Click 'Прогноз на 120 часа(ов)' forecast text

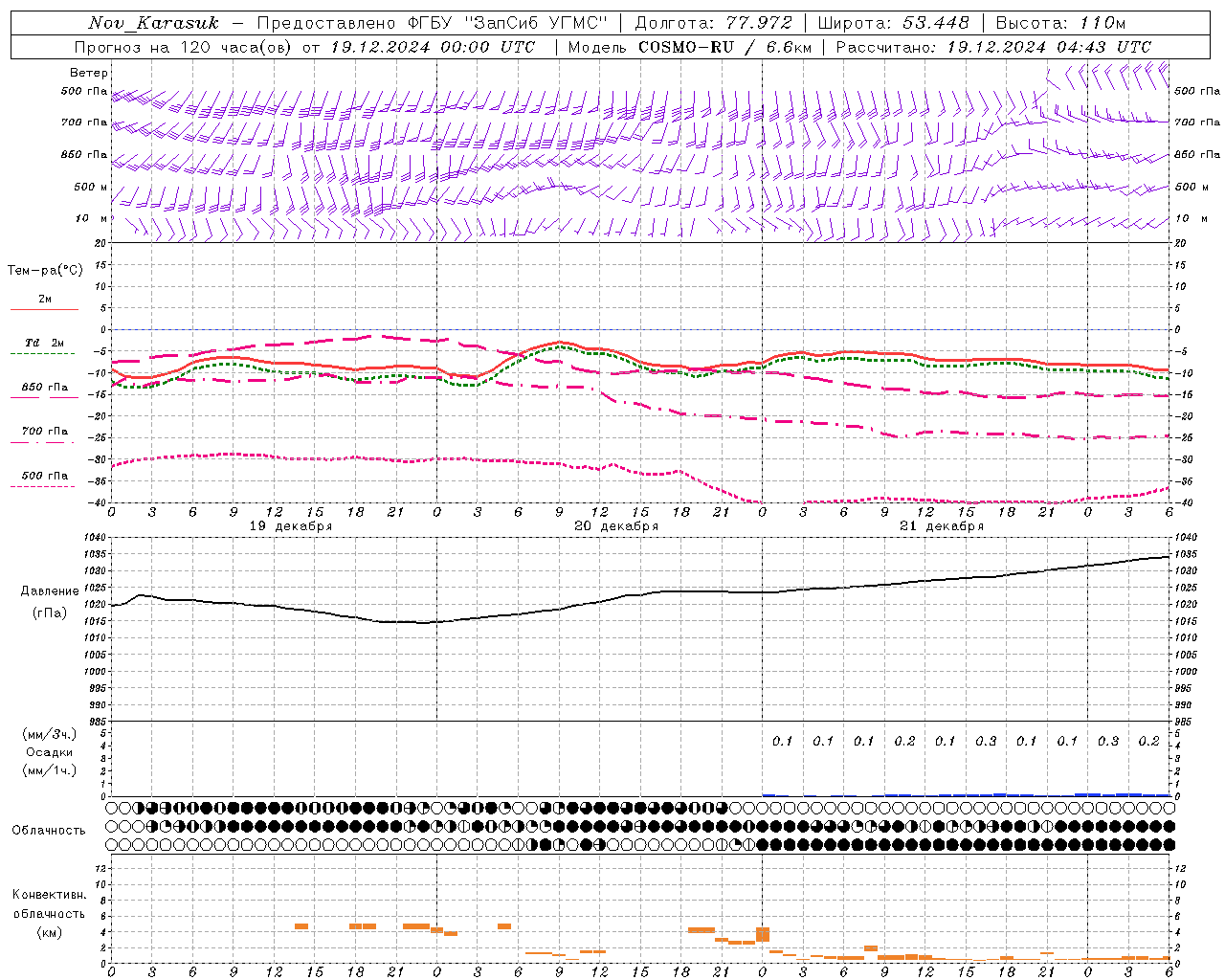[x=185, y=47]
